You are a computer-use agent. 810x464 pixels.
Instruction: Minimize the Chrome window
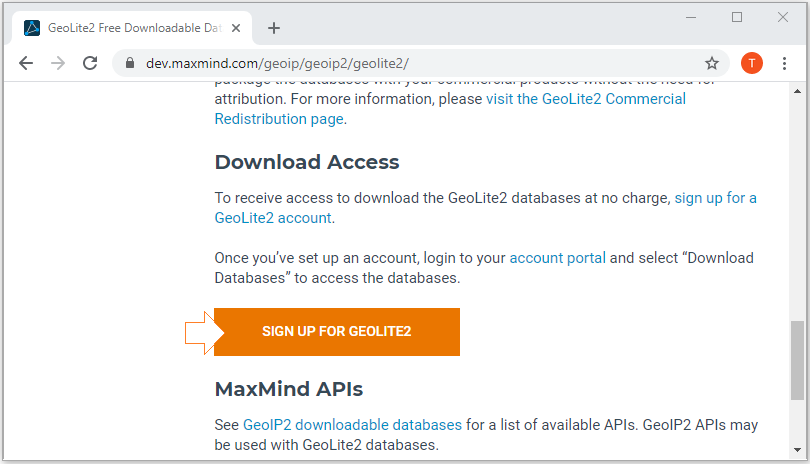pos(691,18)
